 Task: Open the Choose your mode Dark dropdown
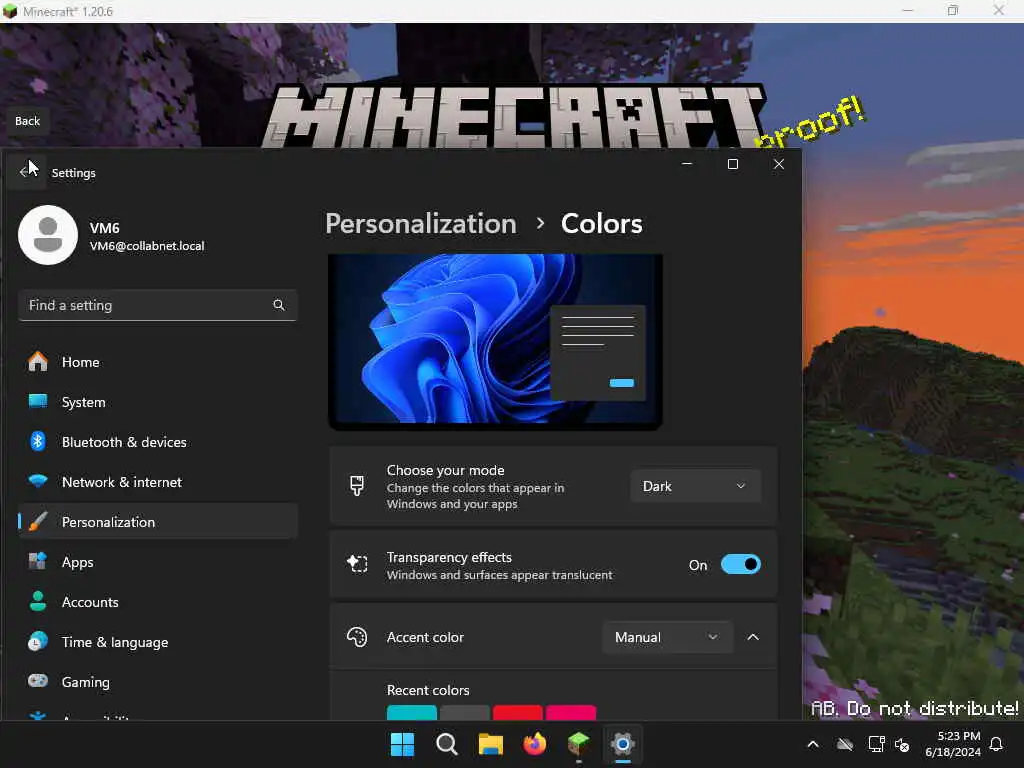click(x=696, y=486)
